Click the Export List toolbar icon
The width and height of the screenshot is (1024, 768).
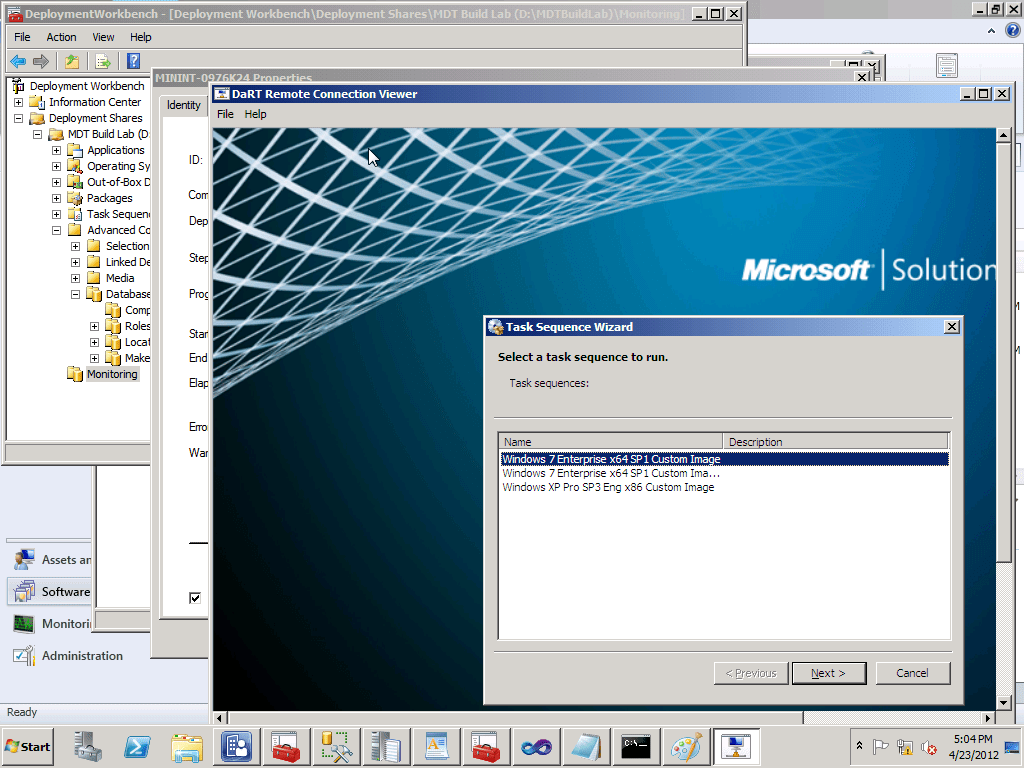click(103, 61)
